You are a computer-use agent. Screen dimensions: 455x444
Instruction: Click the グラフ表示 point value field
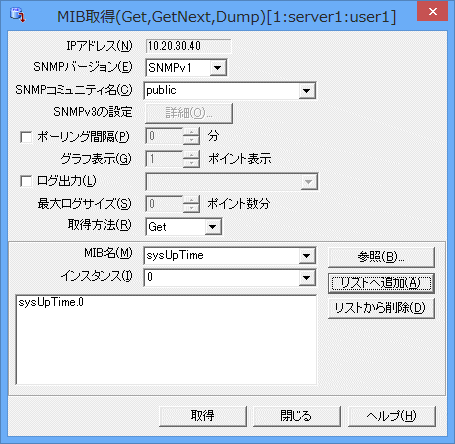point(164,159)
